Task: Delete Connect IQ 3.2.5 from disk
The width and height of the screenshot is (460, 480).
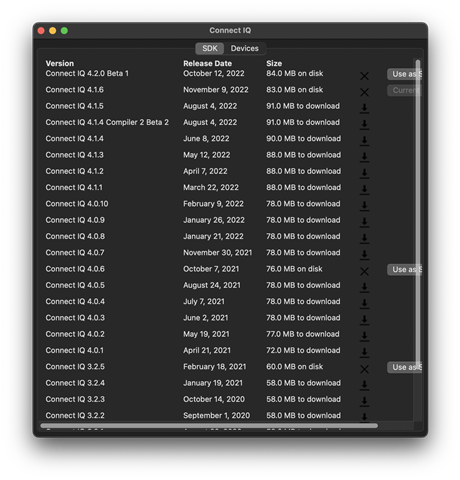Action: (364, 369)
